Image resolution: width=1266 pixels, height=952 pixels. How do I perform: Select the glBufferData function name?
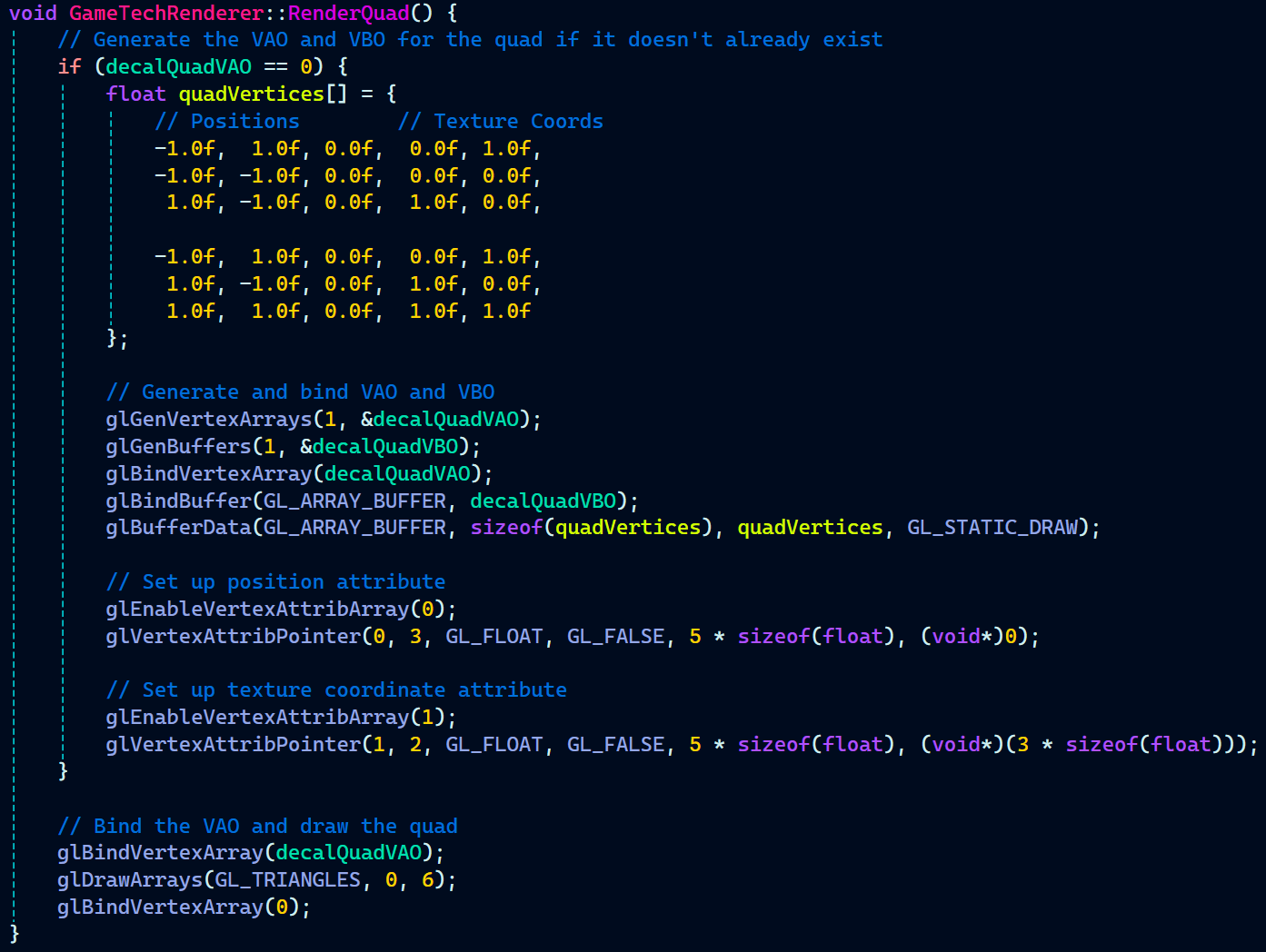178,527
